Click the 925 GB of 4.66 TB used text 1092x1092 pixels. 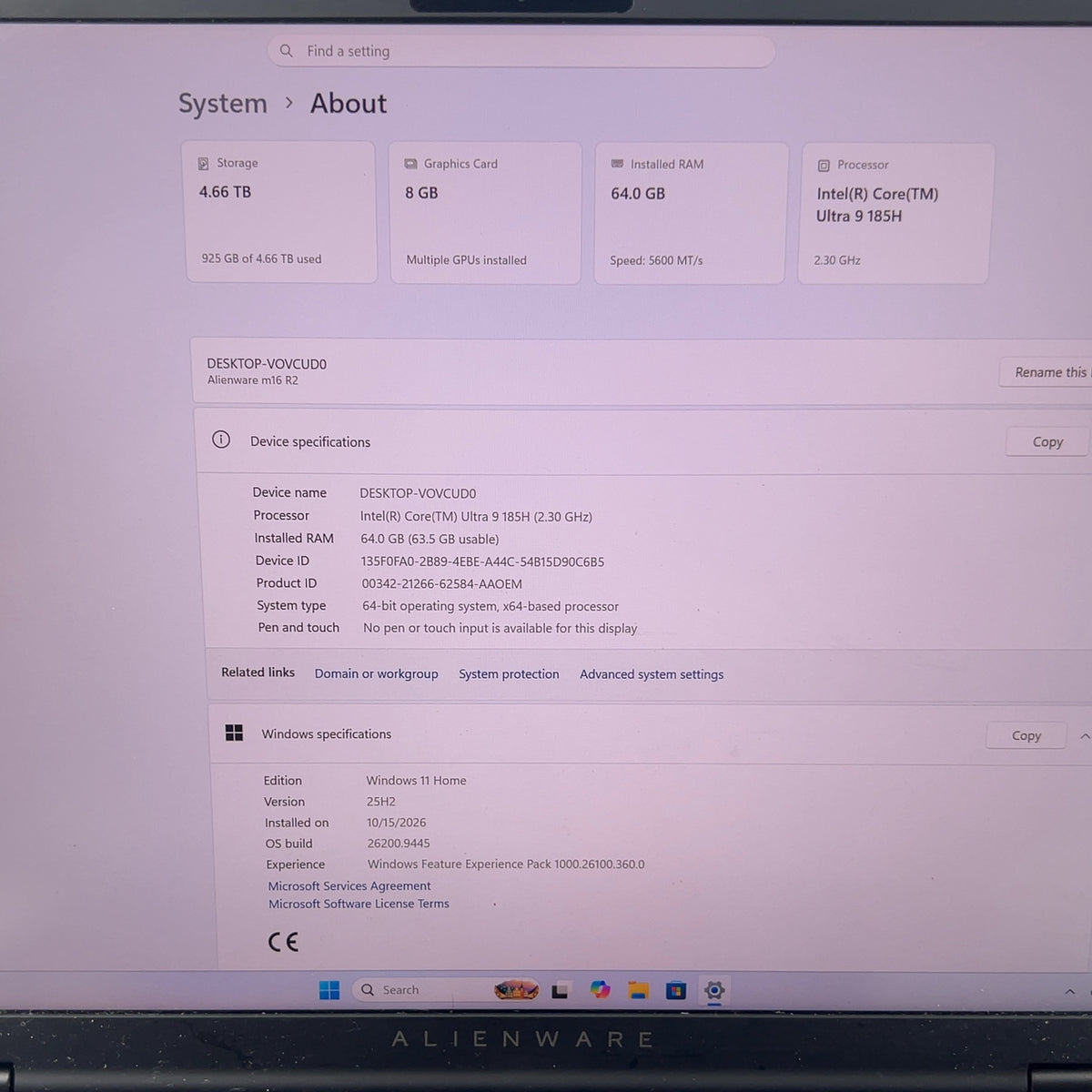(261, 258)
